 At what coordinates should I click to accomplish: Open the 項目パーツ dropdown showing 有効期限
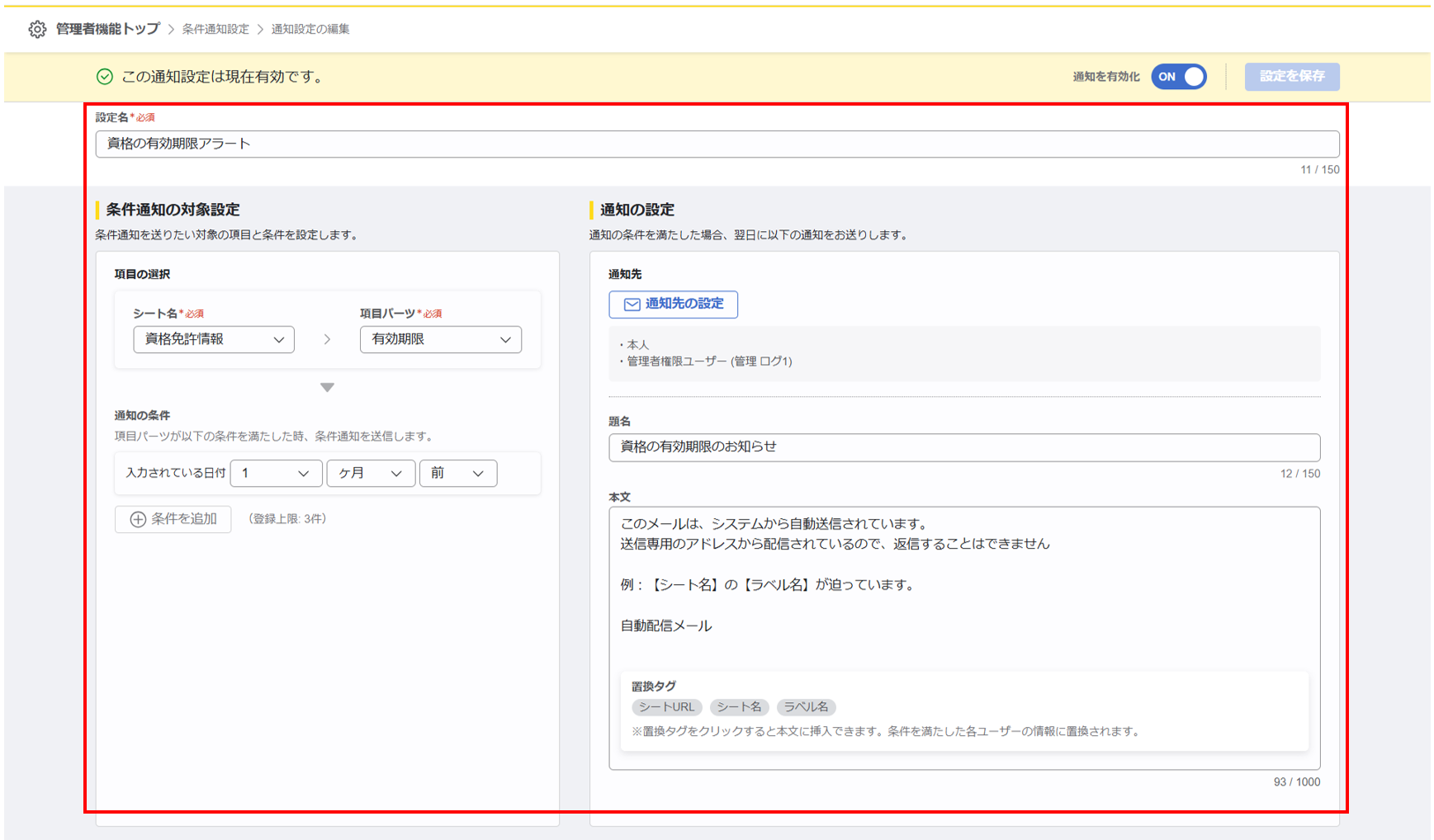[440, 339]
